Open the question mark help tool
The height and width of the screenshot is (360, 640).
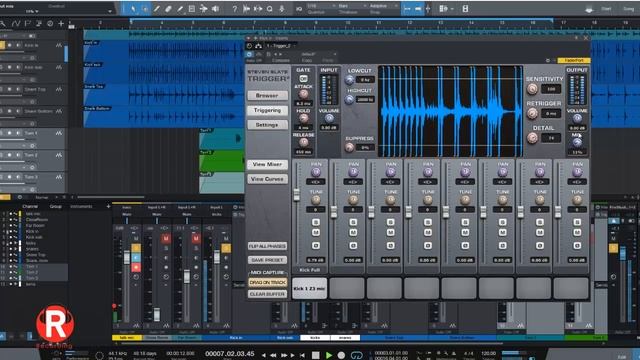[234, 9]
